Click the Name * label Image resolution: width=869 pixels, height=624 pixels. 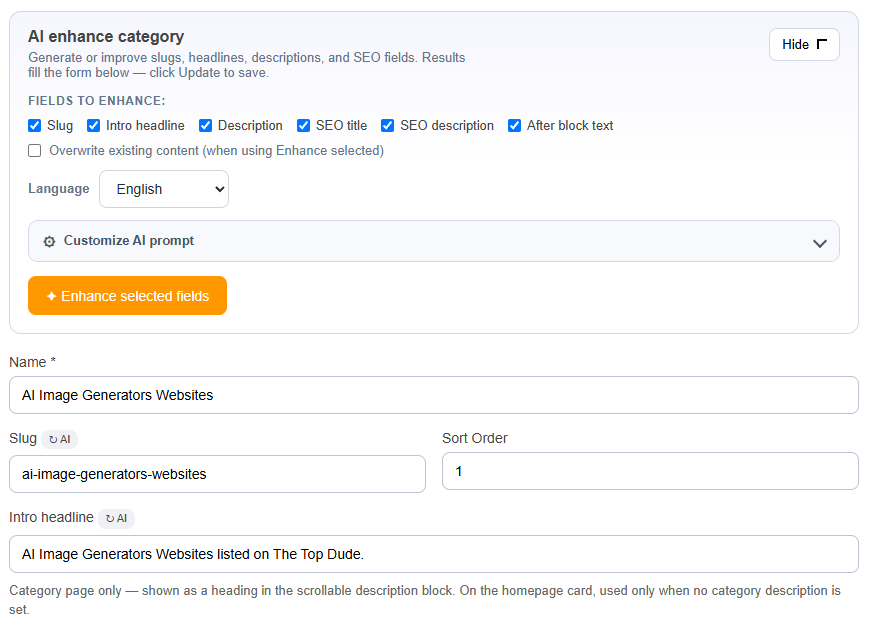click(x=33, y=362)
